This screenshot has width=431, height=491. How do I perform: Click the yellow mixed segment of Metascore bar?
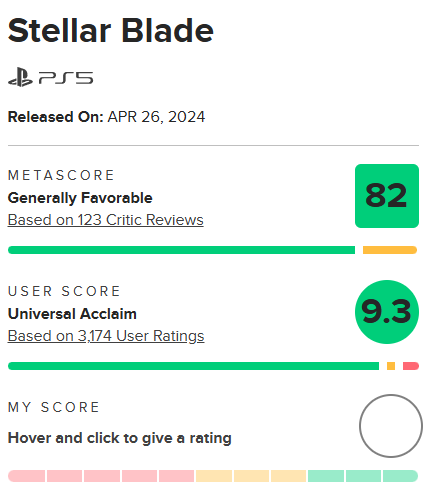390,250
